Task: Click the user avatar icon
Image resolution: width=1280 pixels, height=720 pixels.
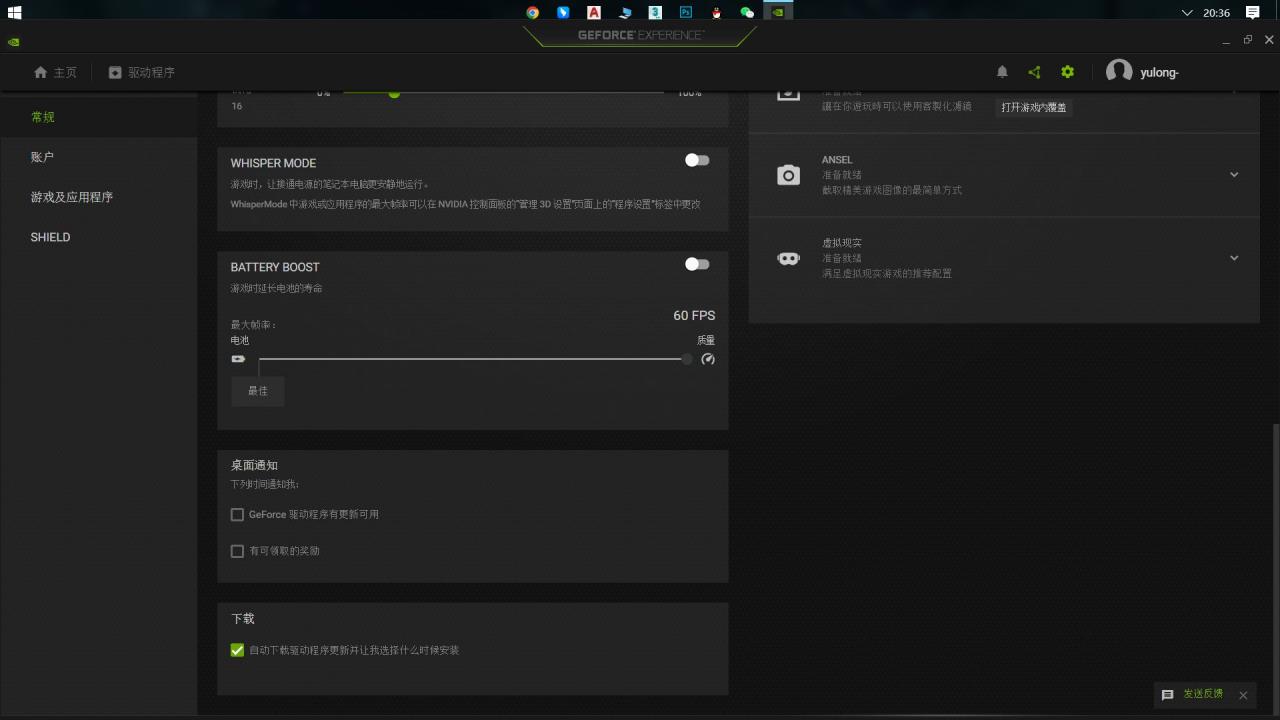Action: 1119,72
